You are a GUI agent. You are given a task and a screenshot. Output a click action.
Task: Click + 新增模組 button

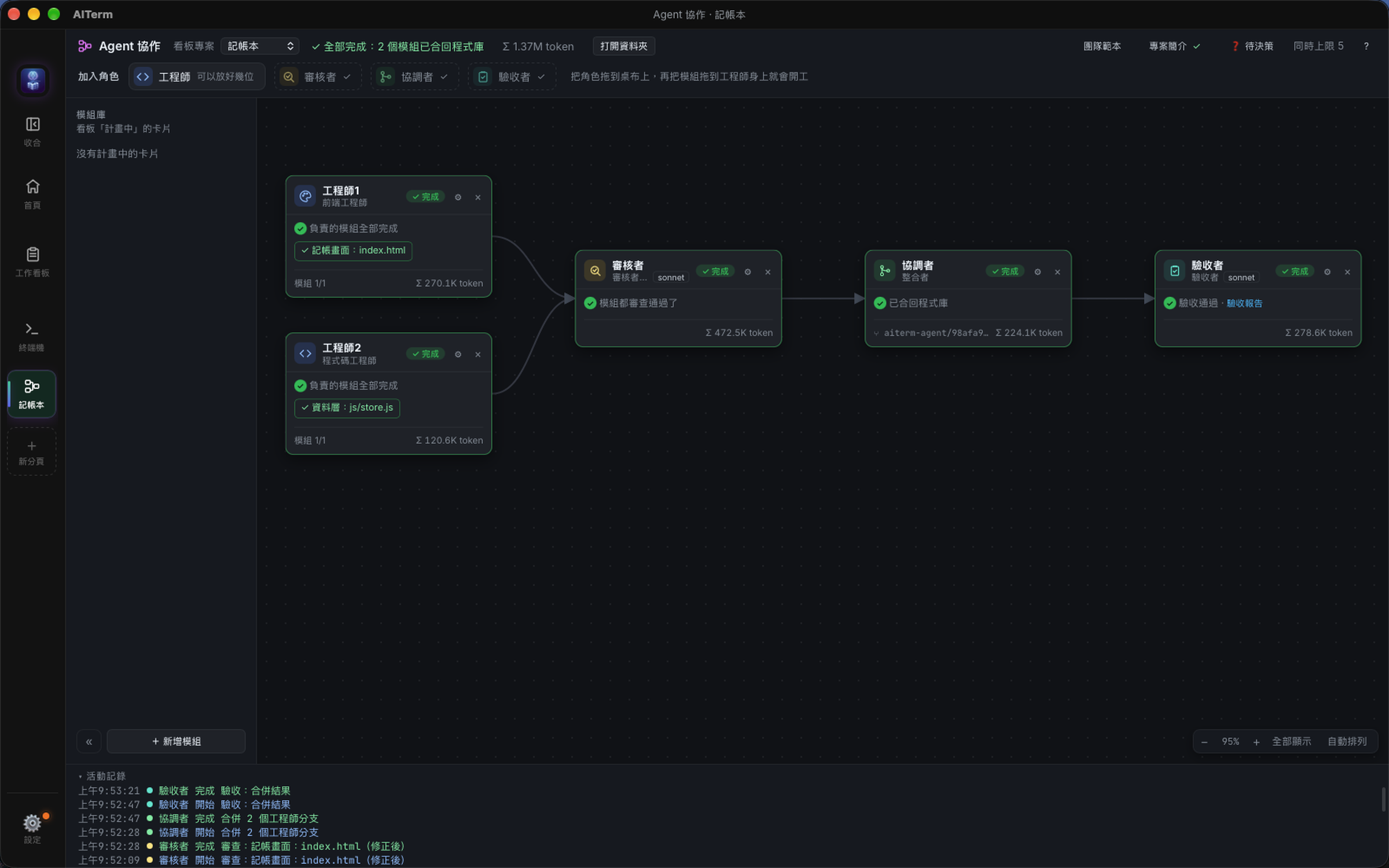click(x=176, y=742)
